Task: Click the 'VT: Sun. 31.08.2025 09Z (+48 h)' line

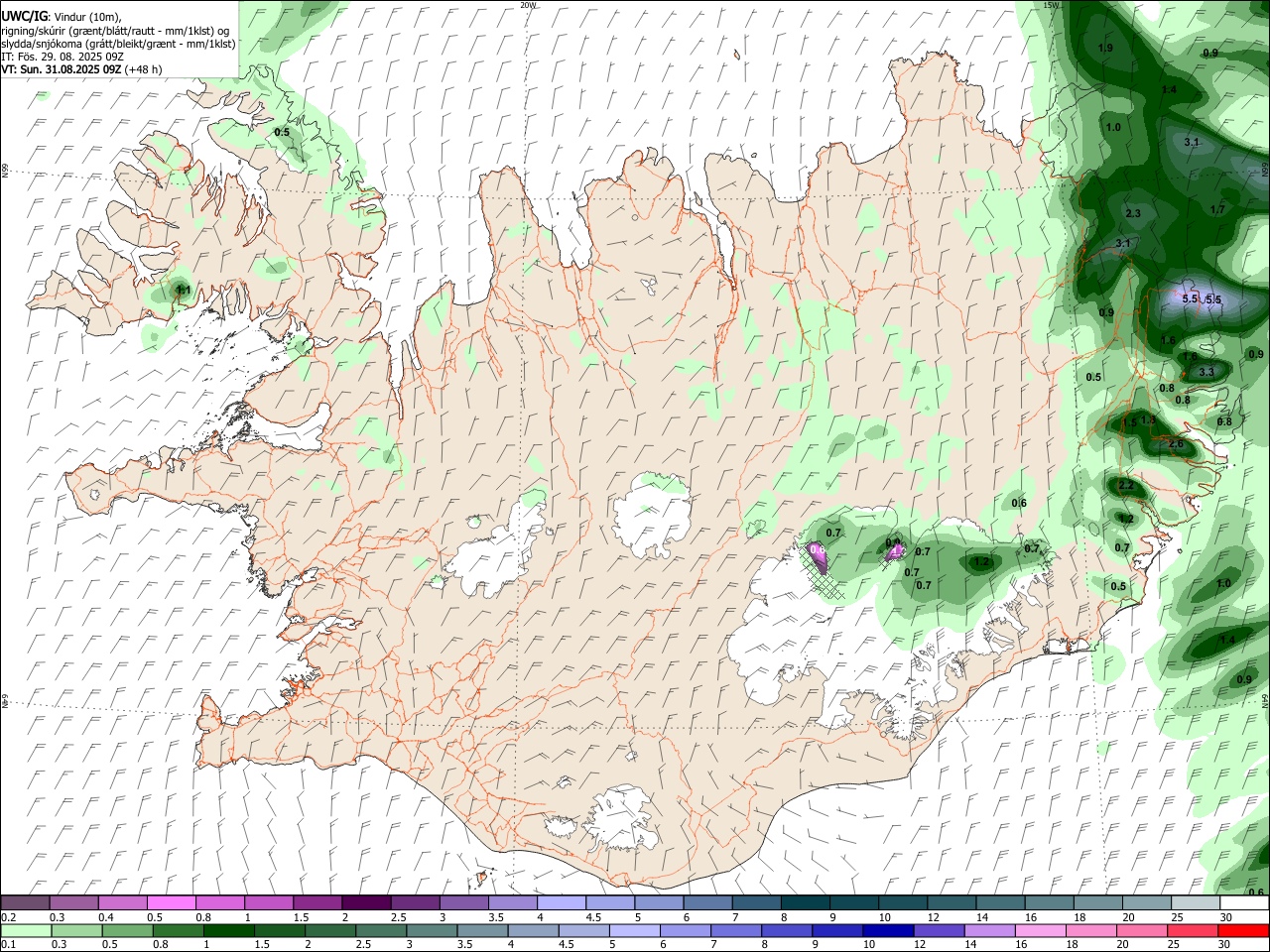Action: [x=81, y=69]
